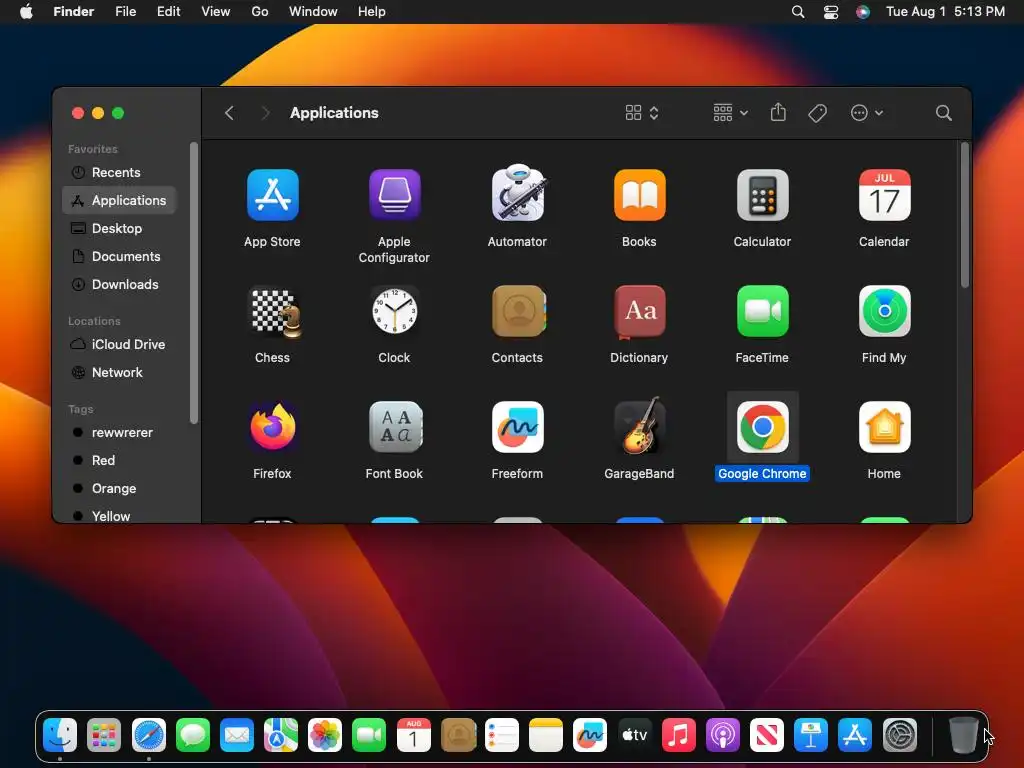Viewport: 1024px width, 768px height.
Task: Go back with the left chevron
Action: point(229,113)
